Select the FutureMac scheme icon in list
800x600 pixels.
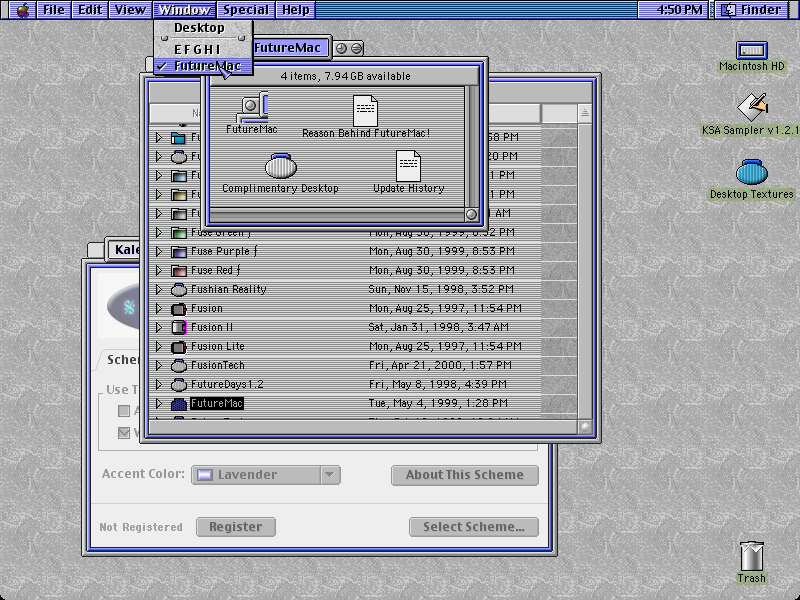point(179,404)
